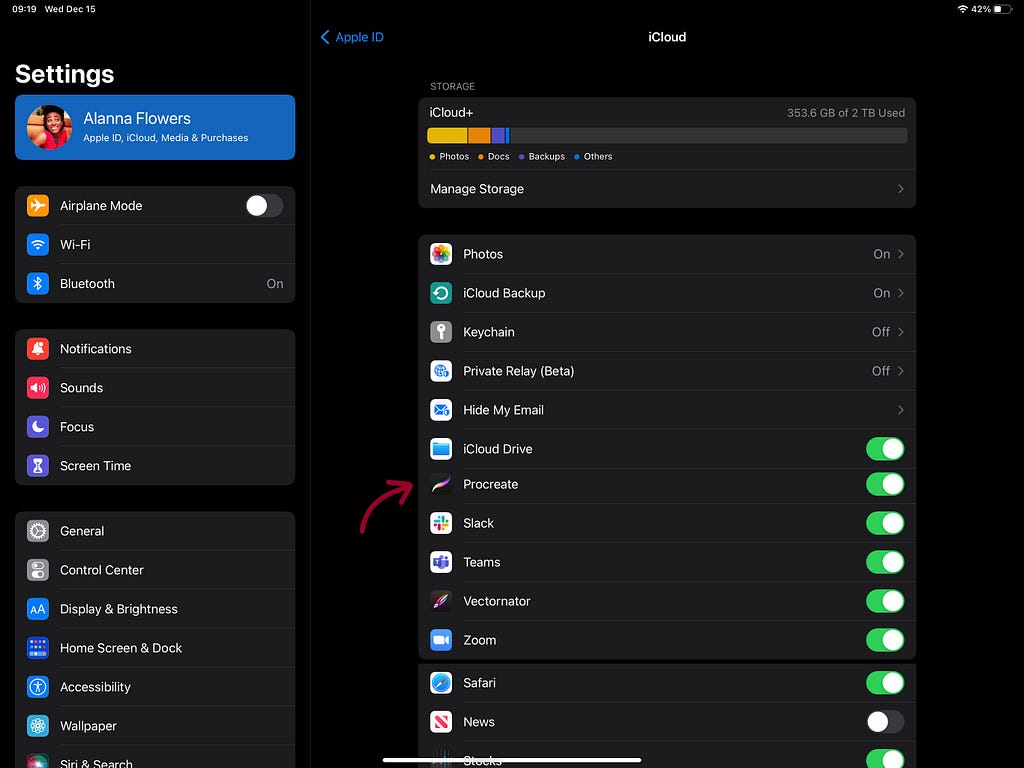The image size is (1024, 768).
Task: Turn off the Zoom toggle
Action: tap(885, 641)
